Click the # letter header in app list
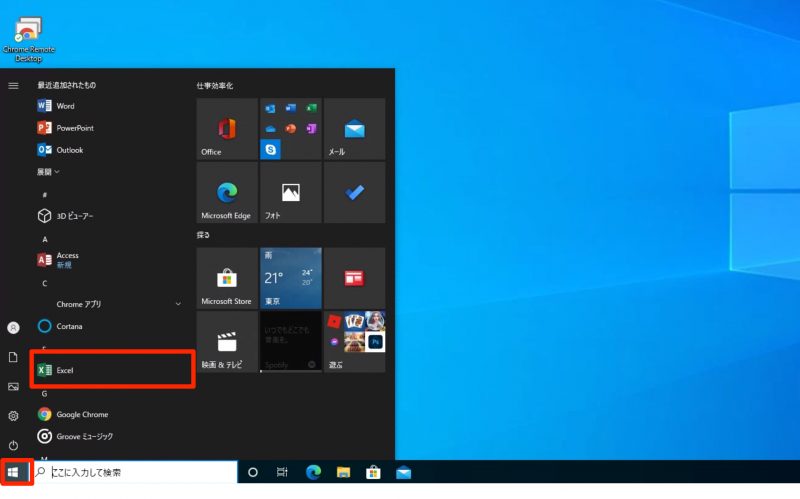Screen dimensions: 800x499 click(45, 195)
